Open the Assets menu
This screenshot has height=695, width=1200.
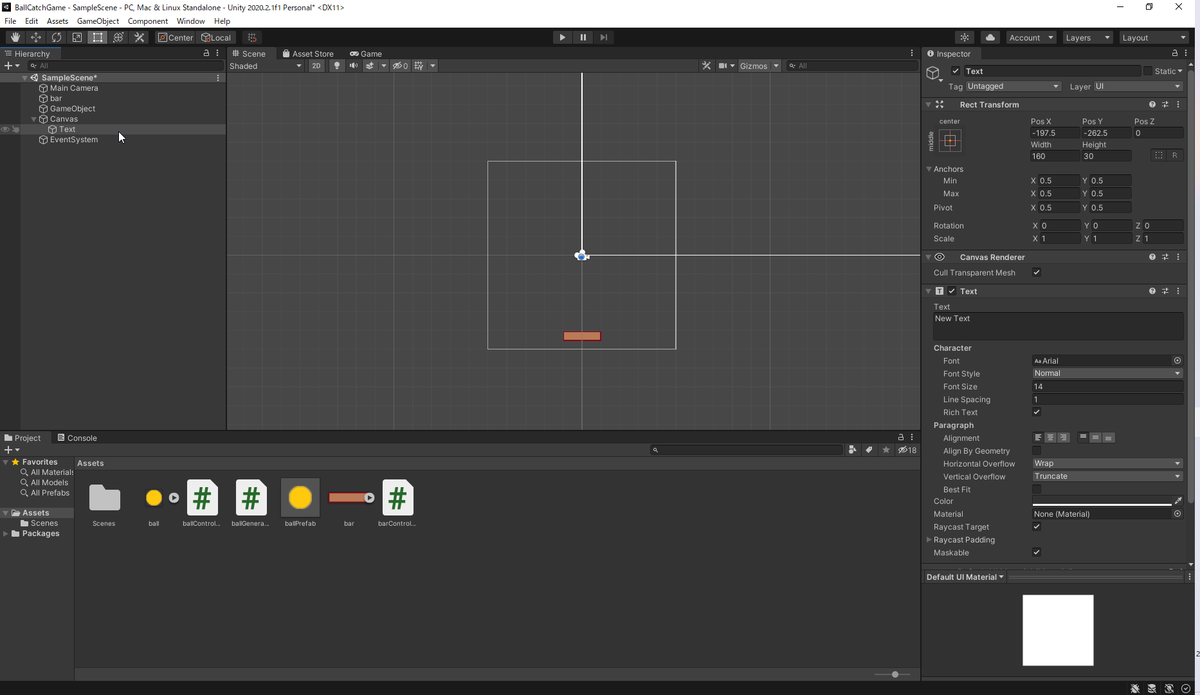point(58,21)
